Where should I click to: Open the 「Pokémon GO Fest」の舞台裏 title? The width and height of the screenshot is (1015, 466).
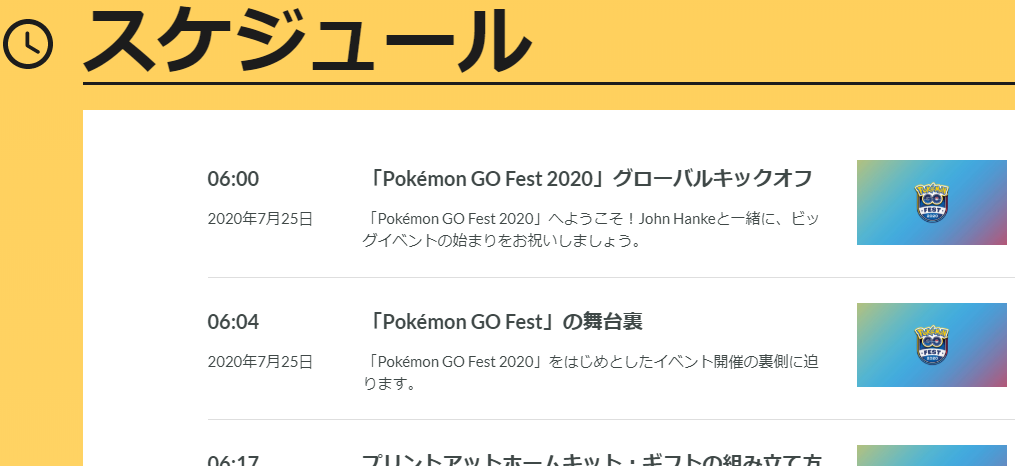pyautogui.click(x=502, y=322)
